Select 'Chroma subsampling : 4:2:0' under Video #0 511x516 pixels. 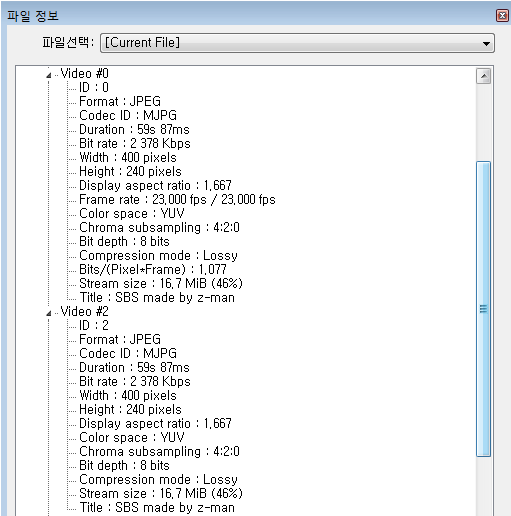[x=159, y=227]
